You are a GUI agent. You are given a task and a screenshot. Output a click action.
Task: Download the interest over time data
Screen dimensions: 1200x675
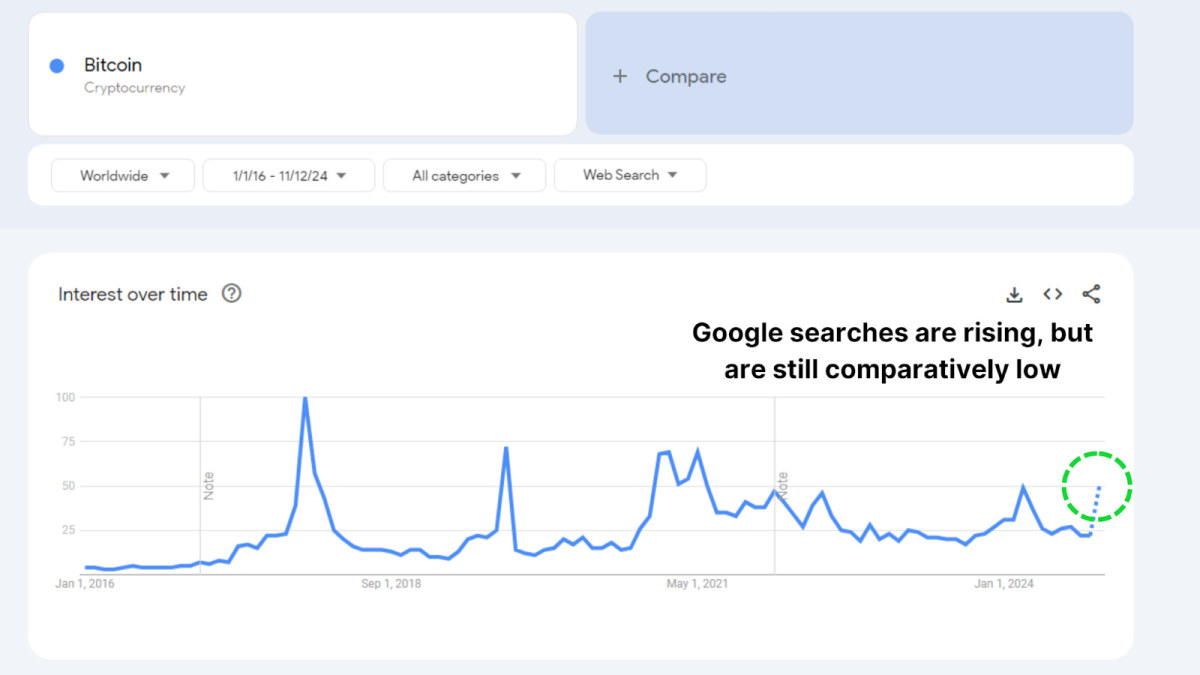1014,294
